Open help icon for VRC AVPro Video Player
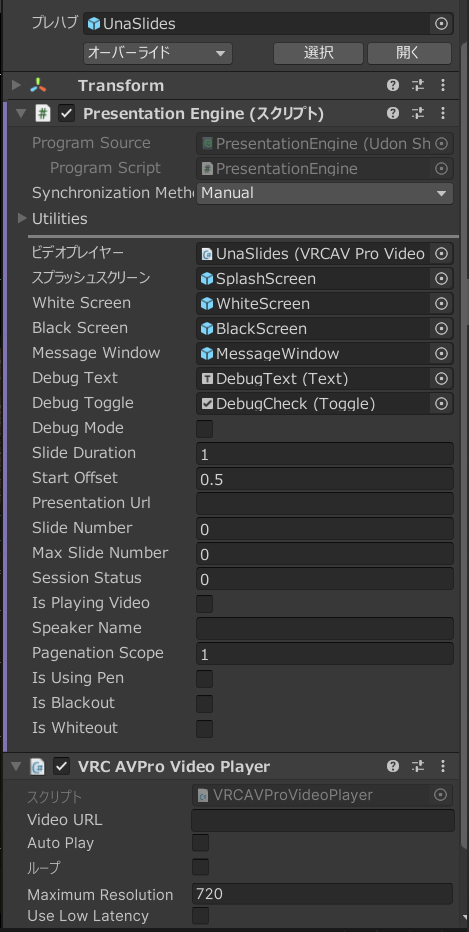 (392, 766)
